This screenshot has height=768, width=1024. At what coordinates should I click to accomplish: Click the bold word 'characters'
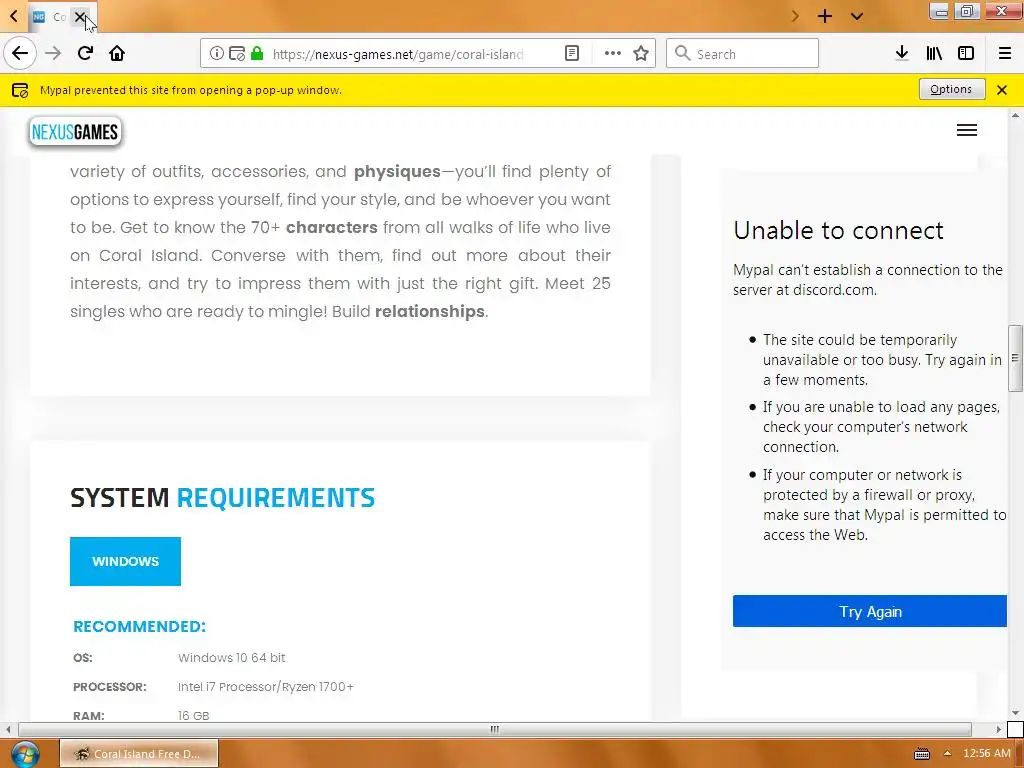[x=332, y=227]
